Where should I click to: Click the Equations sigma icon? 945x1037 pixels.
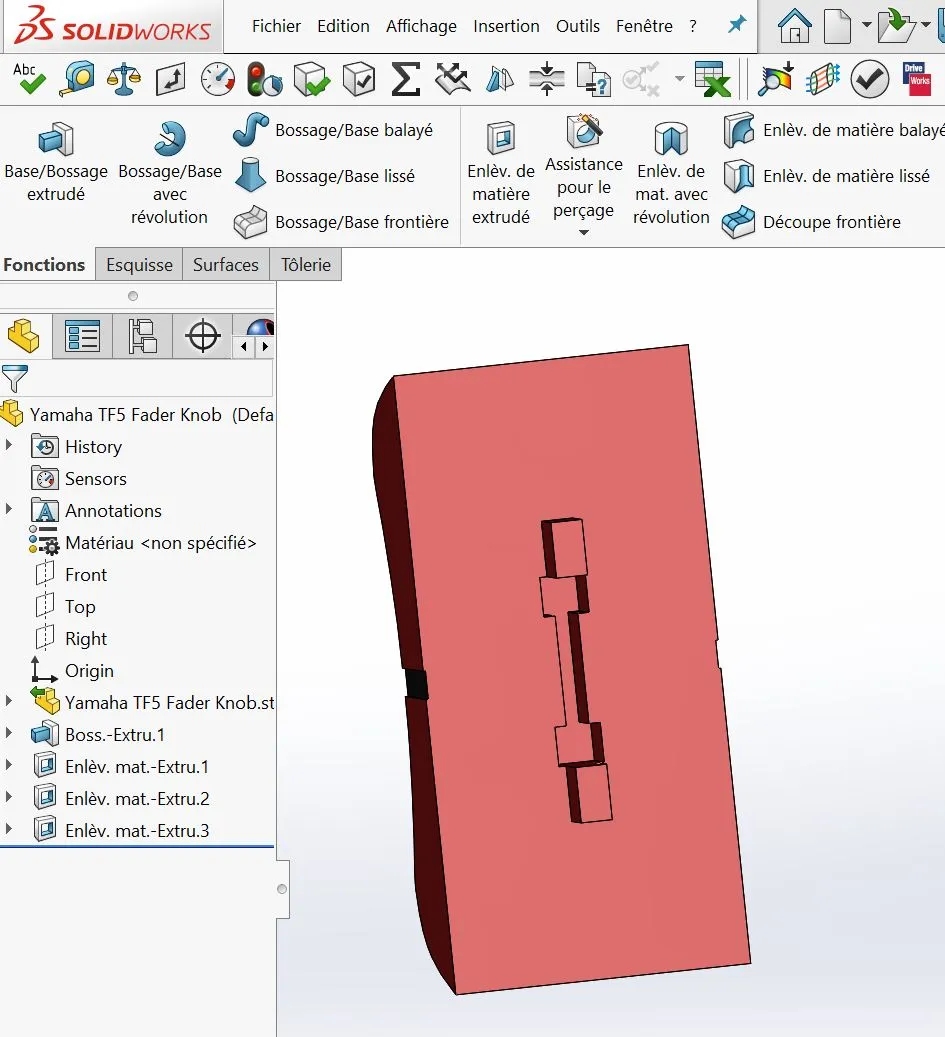[405, 79]
